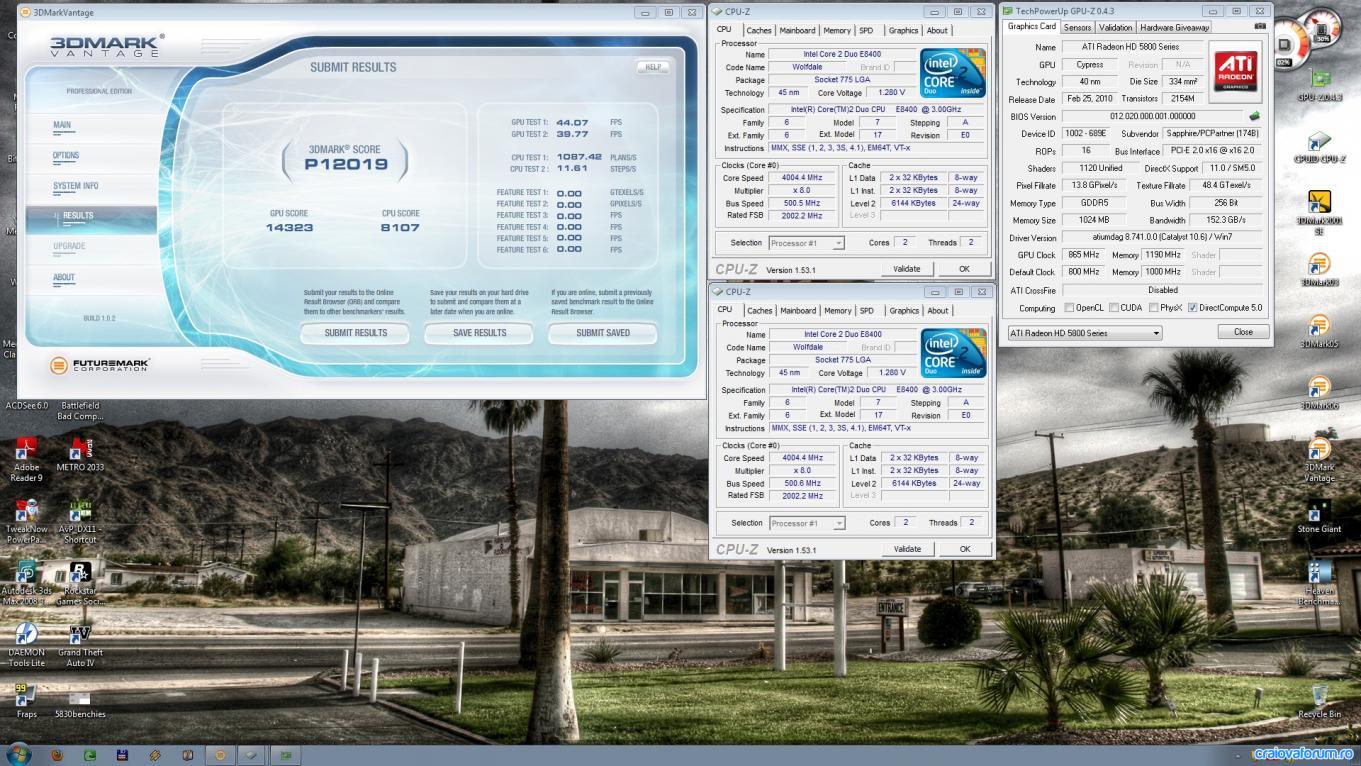
Task: Select the 3DMark05 desktop shortcut
Action: (x=1319, y=332)
